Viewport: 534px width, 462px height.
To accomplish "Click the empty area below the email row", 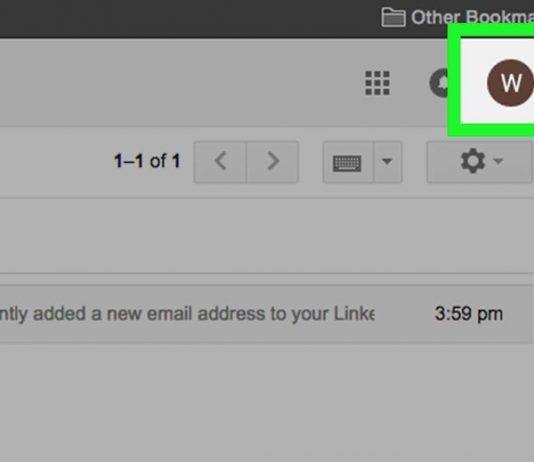I will point(266,402).
